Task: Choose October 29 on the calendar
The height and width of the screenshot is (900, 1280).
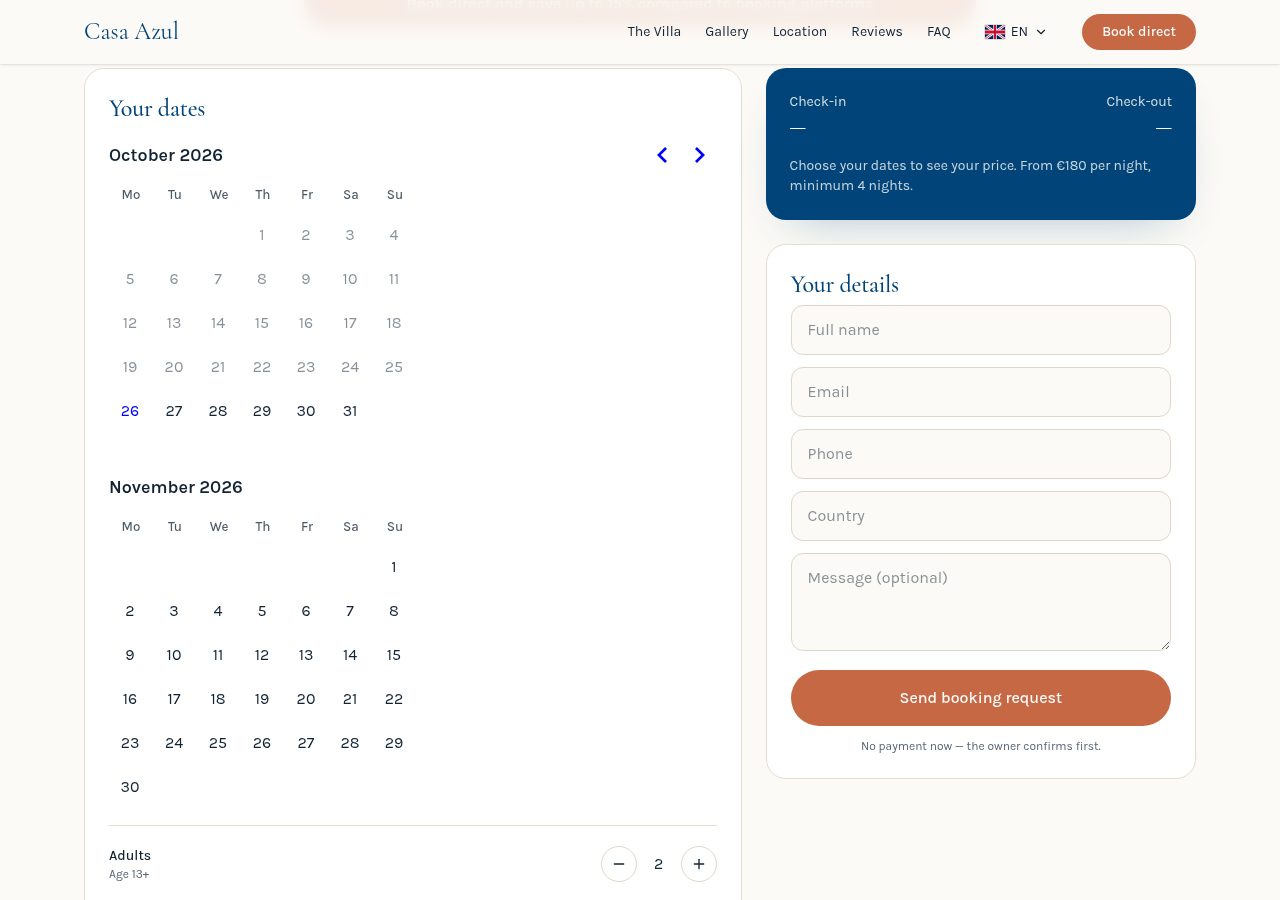Action: coord(262,411)
